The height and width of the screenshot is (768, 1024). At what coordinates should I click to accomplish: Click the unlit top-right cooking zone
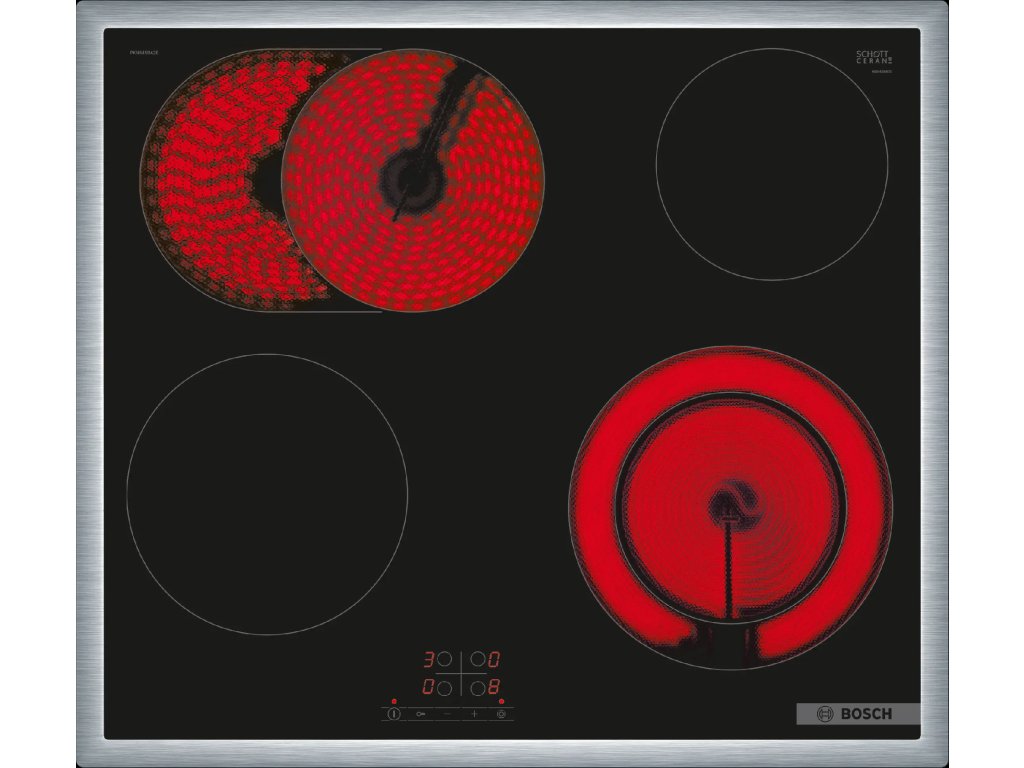coord(772,164)
